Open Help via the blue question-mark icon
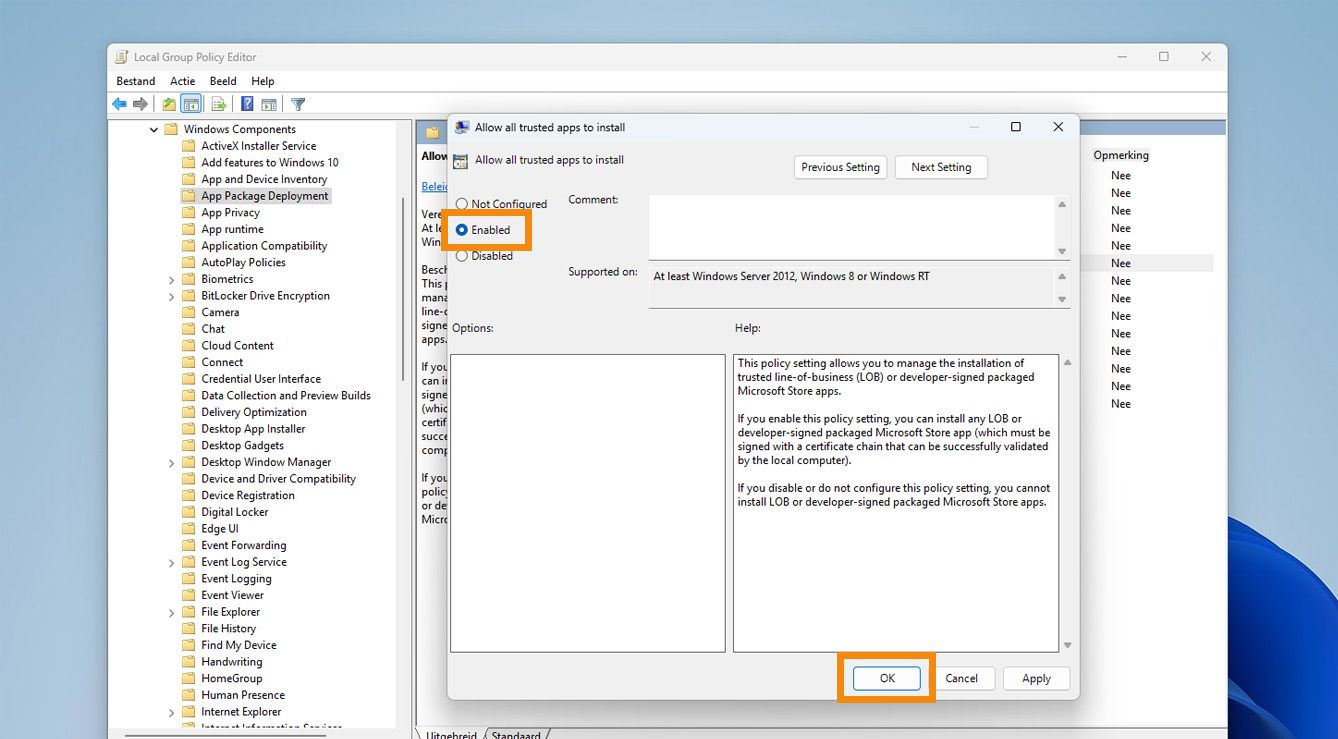This screenshot has height=739, width=1338. [247, 104]
